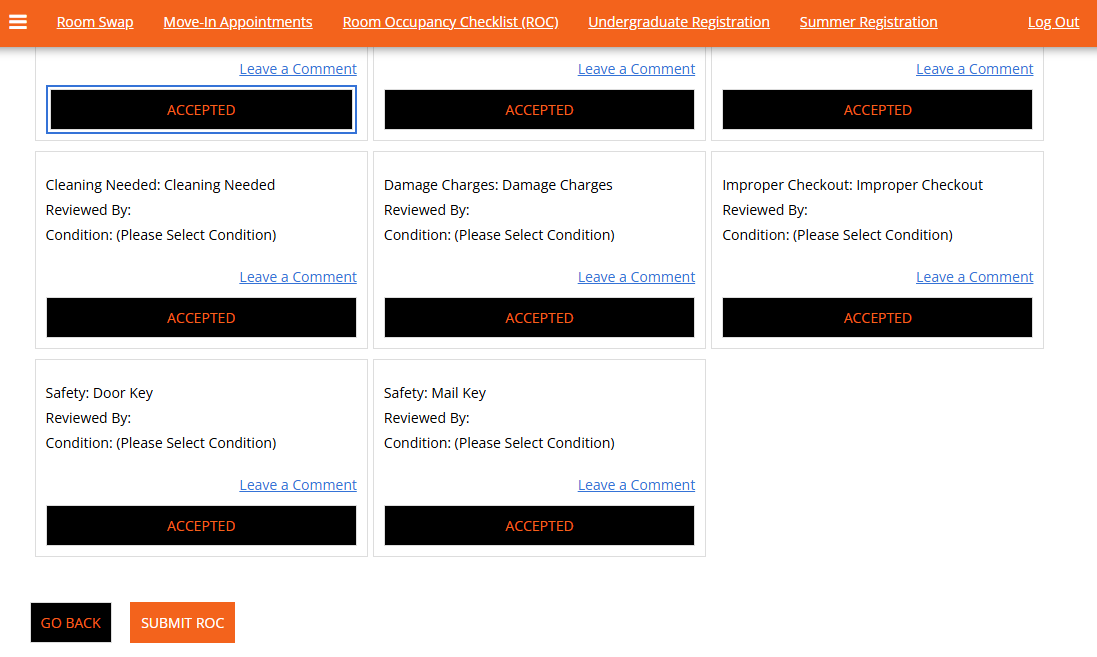Click the Log Out link
Image resolution: width=1097 pixels, height=657 pixels.
(1053, 22)
